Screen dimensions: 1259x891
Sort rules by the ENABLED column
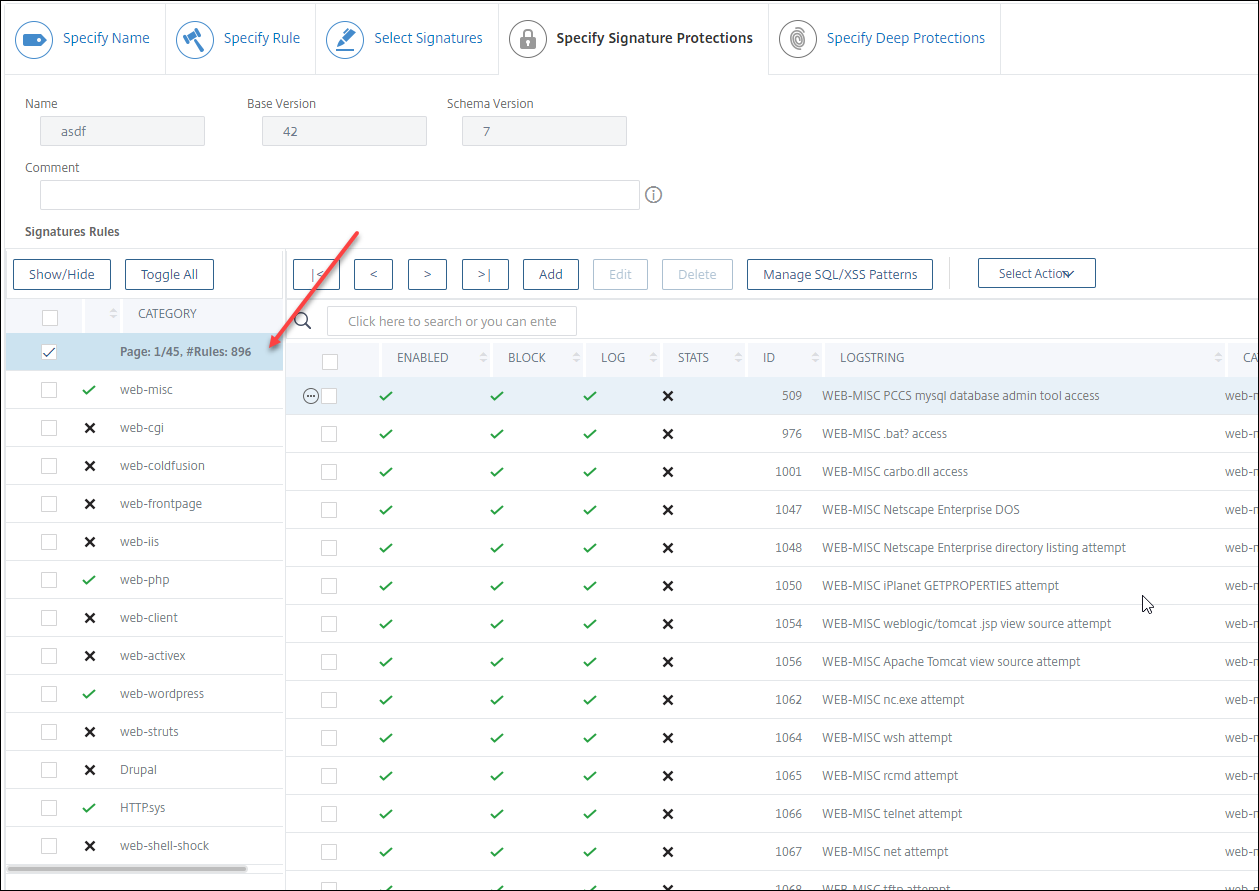coord(484,358)
